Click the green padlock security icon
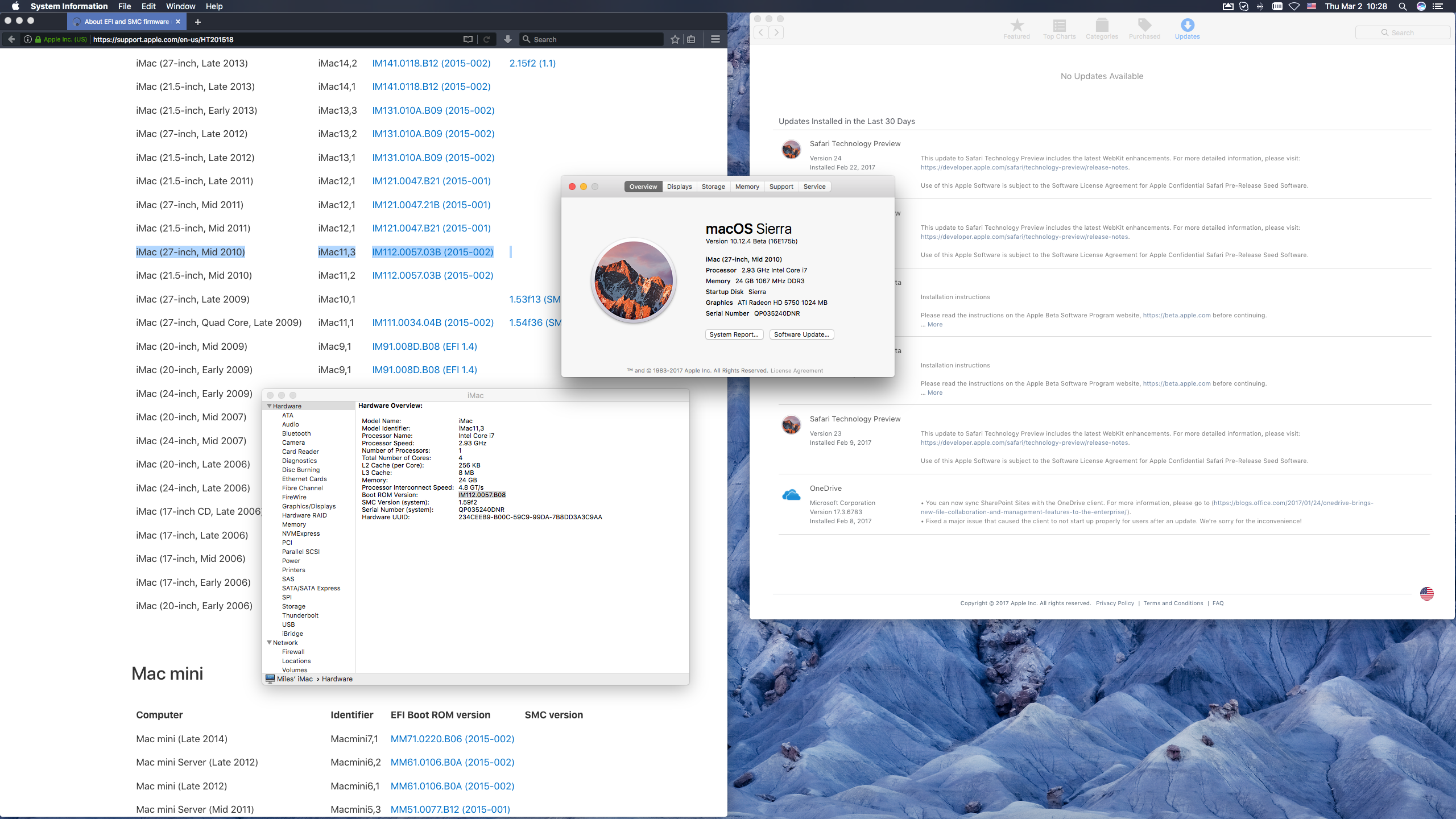The width and height of the screenshot is (1456, 819). 38,39
